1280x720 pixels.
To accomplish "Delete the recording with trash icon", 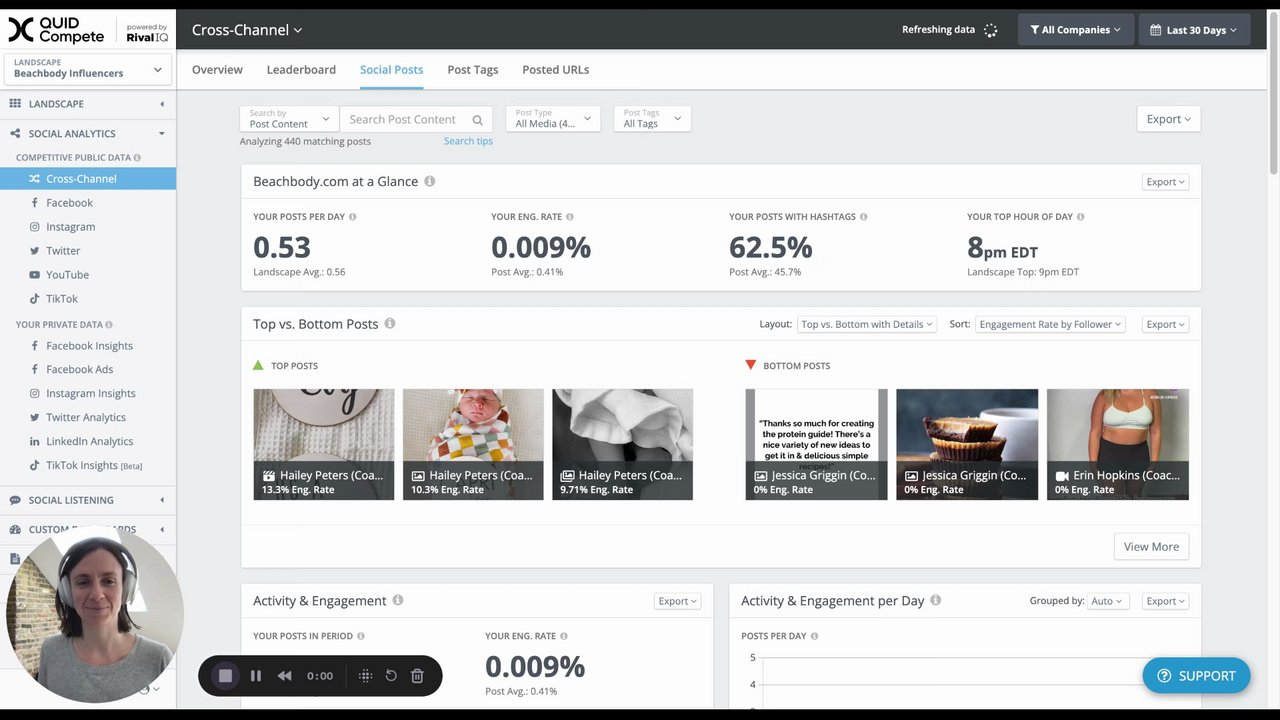I will pos(417,676).
